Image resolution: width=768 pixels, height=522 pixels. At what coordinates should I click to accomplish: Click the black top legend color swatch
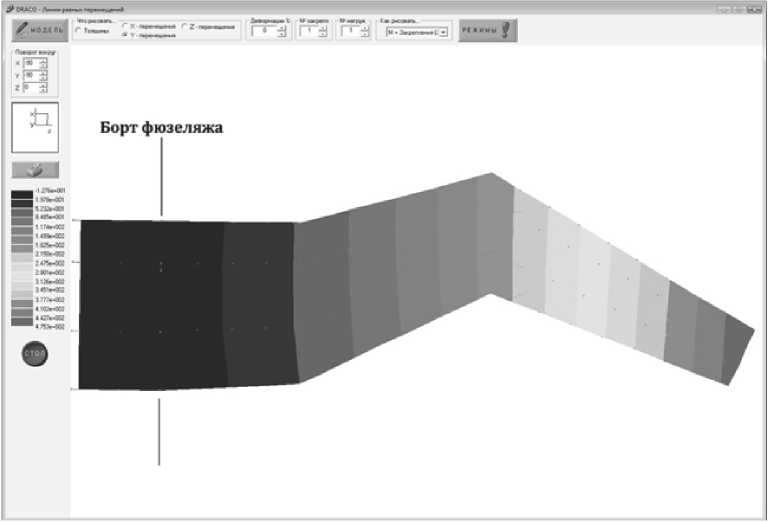(22, 194)
